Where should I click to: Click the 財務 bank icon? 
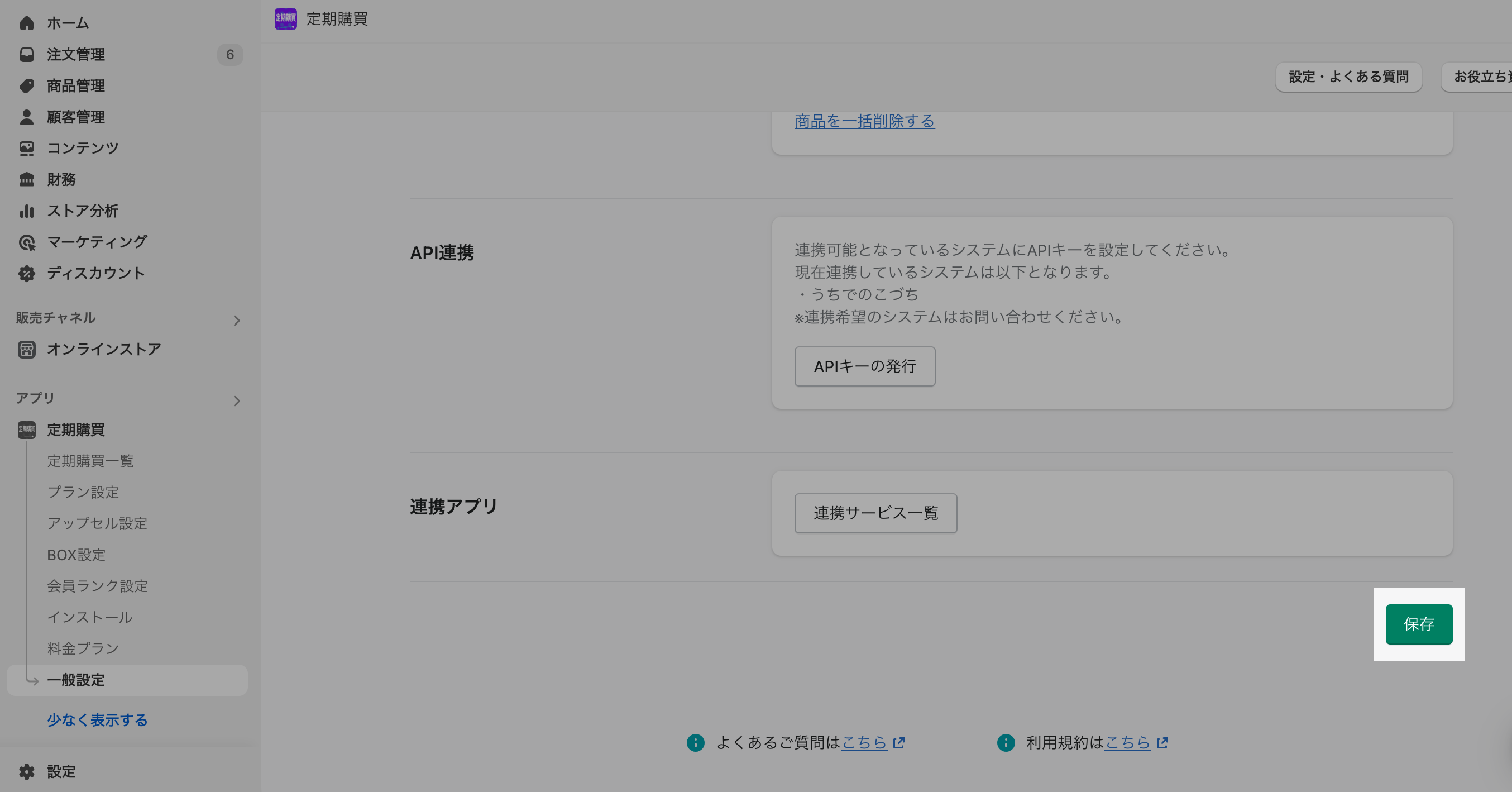(26, 179)
